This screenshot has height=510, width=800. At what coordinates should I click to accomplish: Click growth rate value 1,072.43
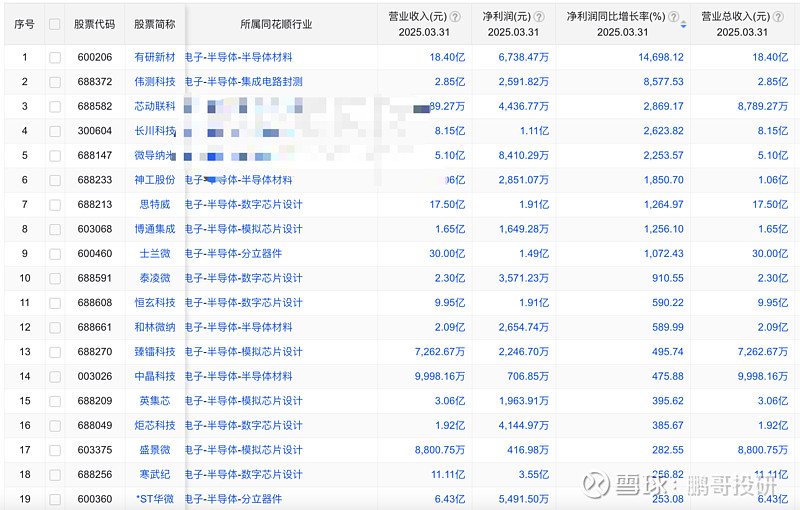point(663,253)
